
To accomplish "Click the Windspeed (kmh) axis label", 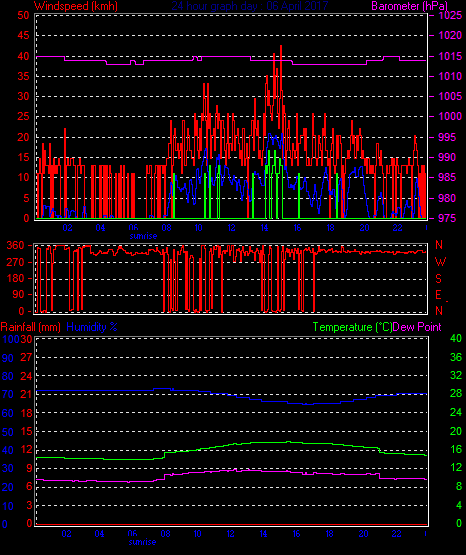I will pyautogui.click(x=75, y=6).
